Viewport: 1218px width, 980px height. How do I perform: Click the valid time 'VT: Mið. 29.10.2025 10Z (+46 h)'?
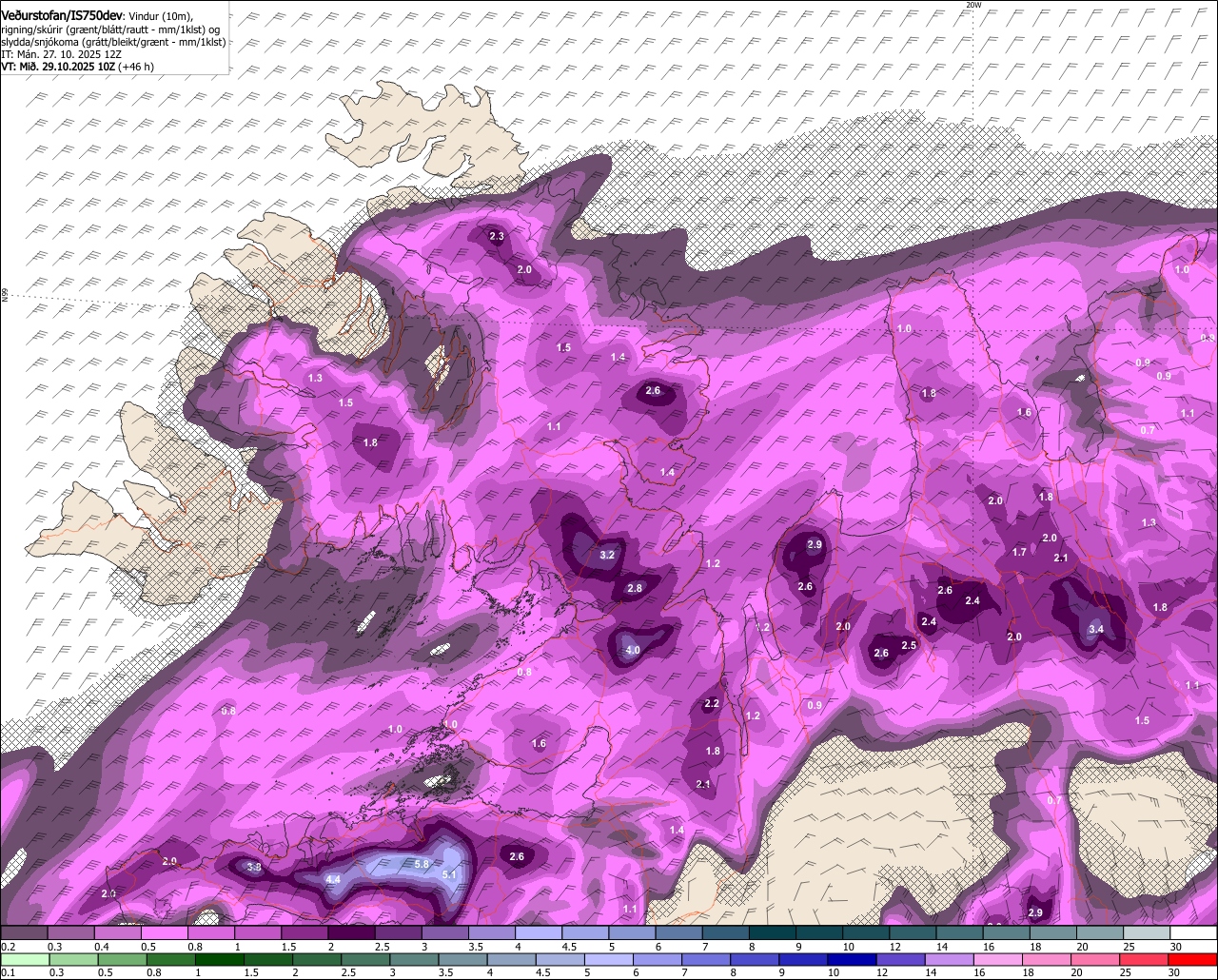(x=77, y=67)
